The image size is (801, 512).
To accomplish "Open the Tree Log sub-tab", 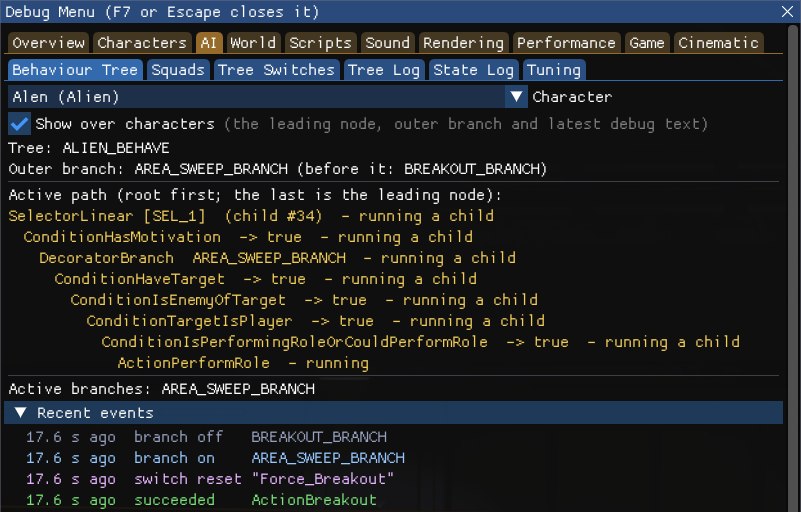I will click(384, 70).
